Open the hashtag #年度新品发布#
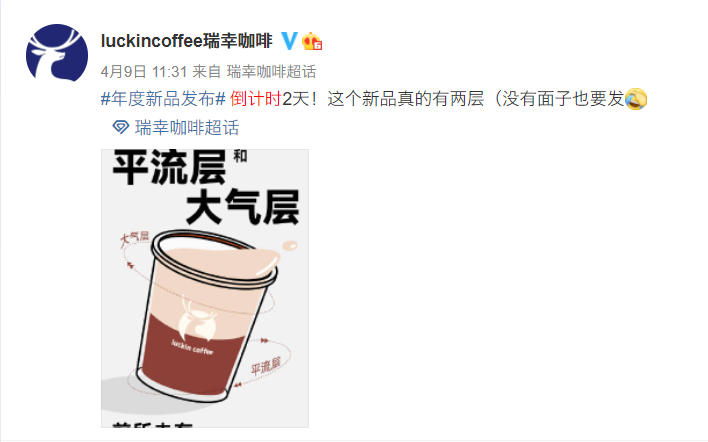708x442 pixels. (x=163, y=99)
